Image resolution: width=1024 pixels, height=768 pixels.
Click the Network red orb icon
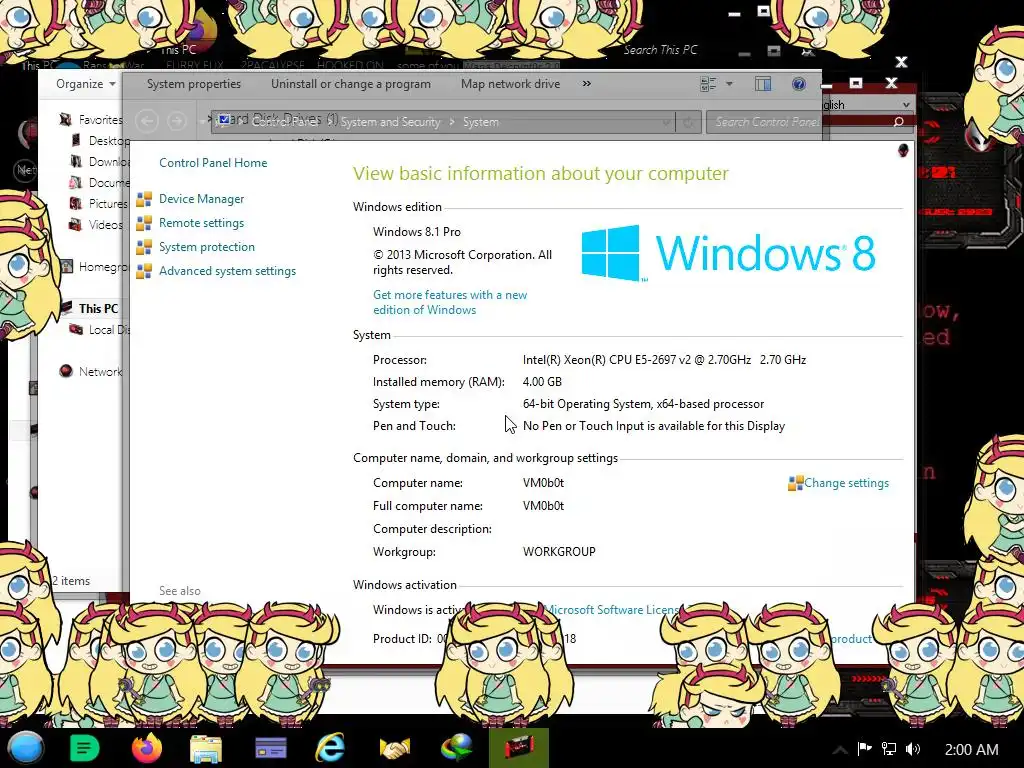coord(66,371)
